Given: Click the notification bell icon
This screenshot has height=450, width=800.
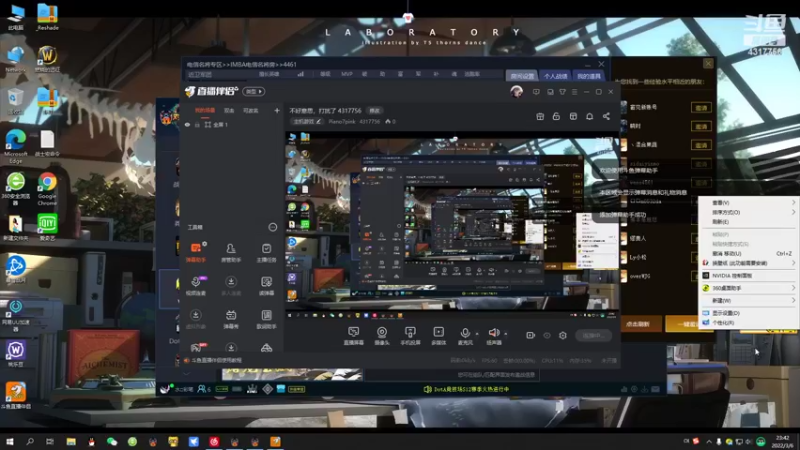Looking at the screenshot, I should (589, 116).
